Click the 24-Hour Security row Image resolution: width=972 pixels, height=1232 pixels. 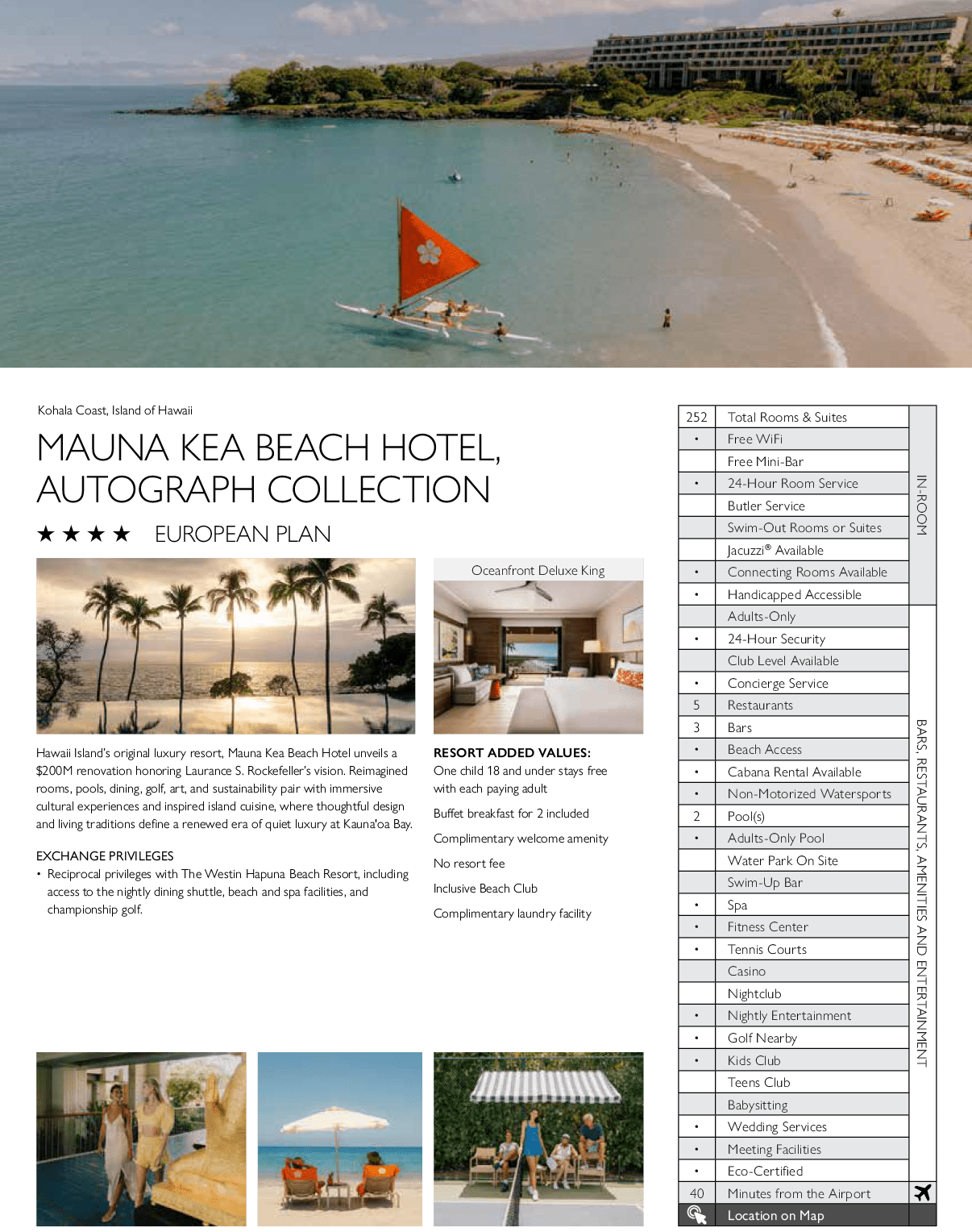794,639
